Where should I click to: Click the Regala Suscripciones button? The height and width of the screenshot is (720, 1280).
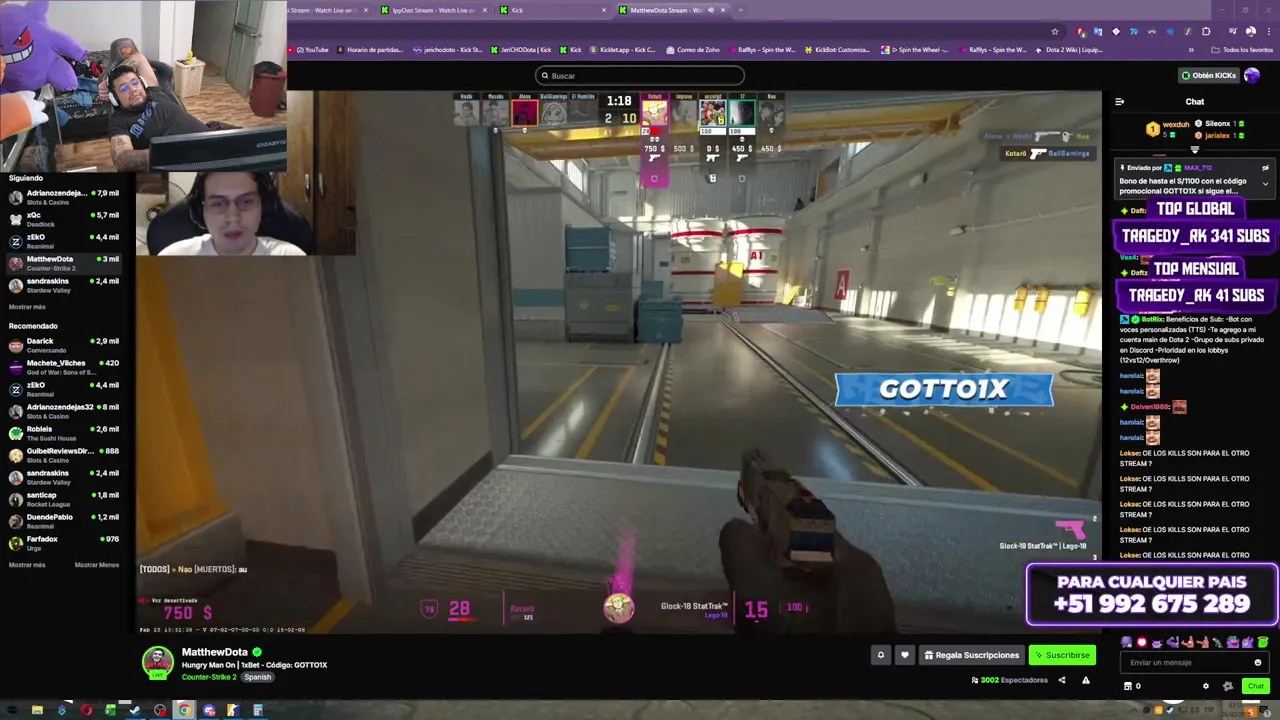(x=971, y=655)
